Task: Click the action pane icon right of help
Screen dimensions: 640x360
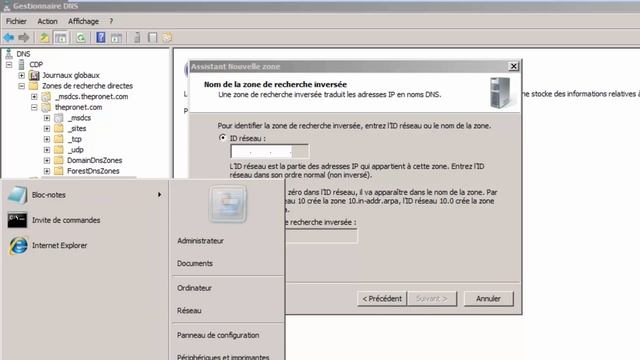Action: click(116, 38)
